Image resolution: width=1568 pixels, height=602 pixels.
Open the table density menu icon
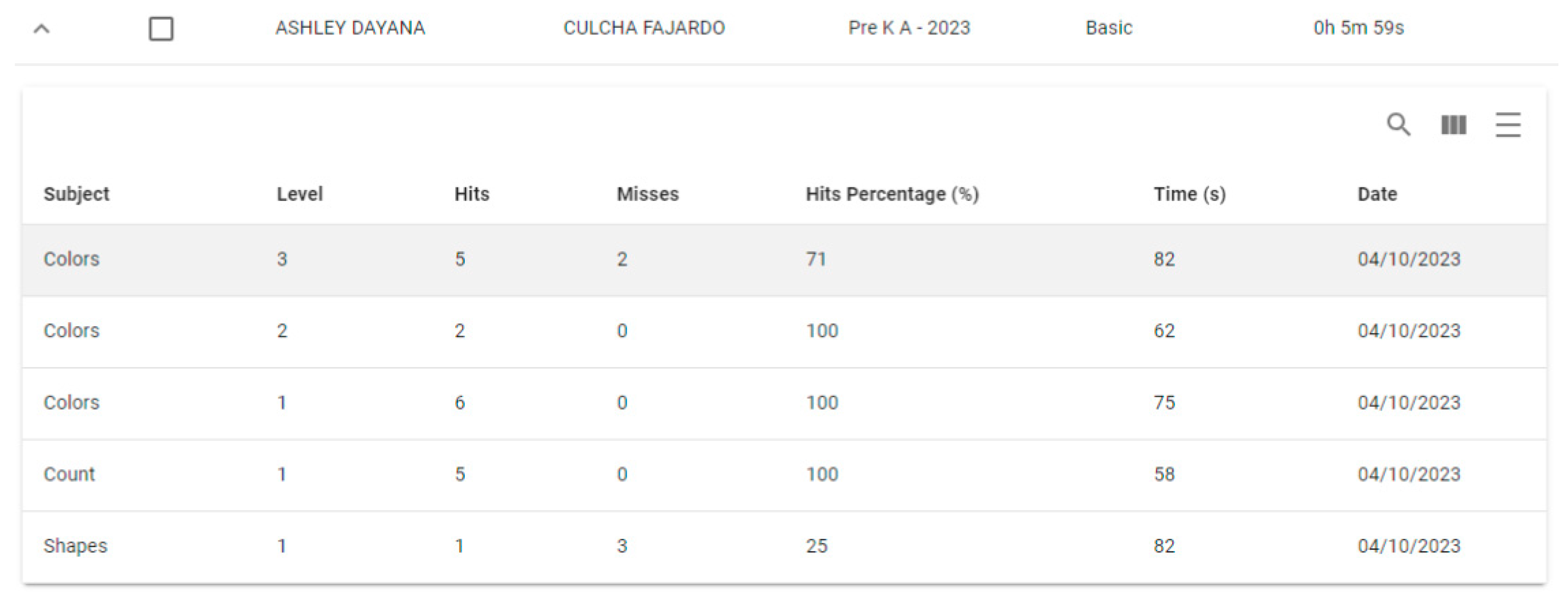point(1508,125)
